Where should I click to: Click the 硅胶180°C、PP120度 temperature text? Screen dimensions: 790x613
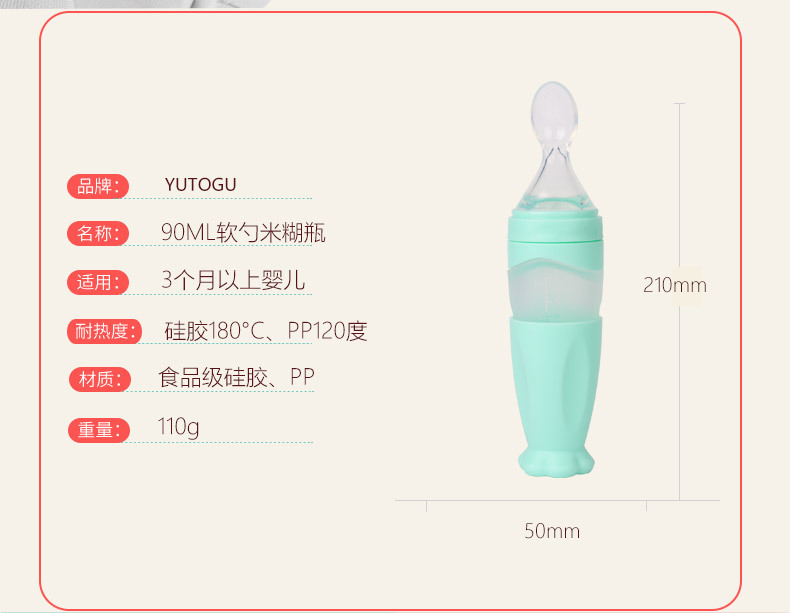266,331
